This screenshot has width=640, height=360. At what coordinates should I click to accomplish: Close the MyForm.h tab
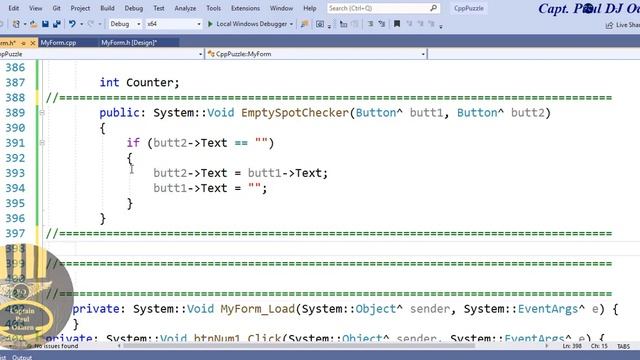pos(33,43)
